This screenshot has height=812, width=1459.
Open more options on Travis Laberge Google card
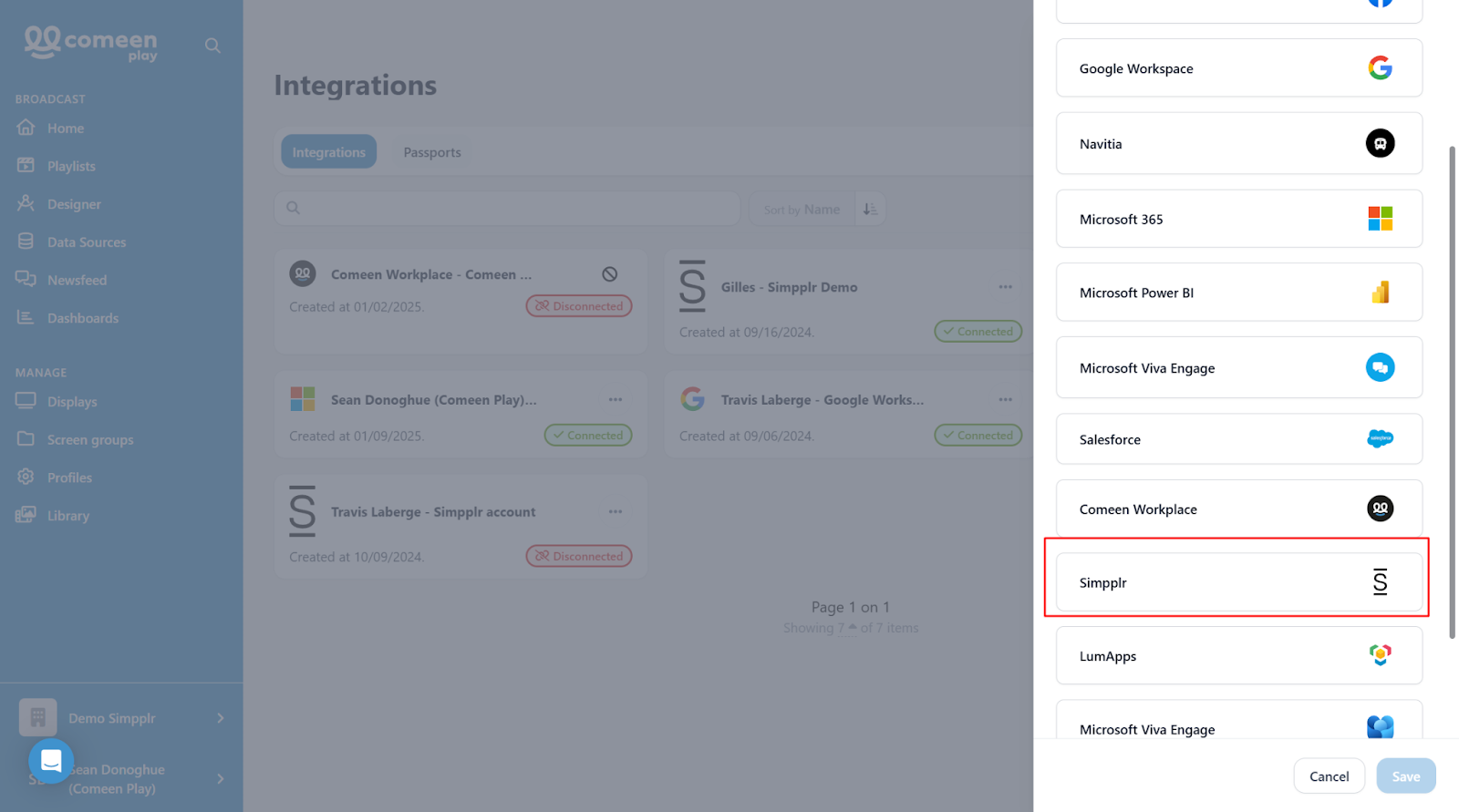(1005, 399)
